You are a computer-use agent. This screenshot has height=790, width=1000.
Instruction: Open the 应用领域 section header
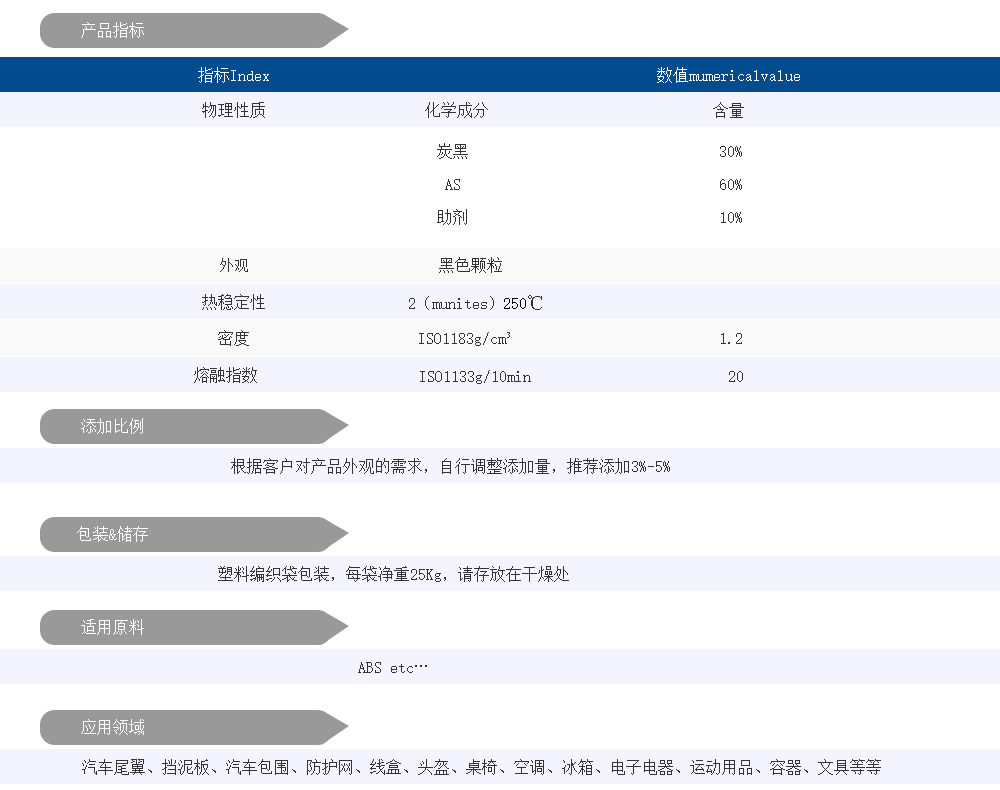tap(112, 728)
